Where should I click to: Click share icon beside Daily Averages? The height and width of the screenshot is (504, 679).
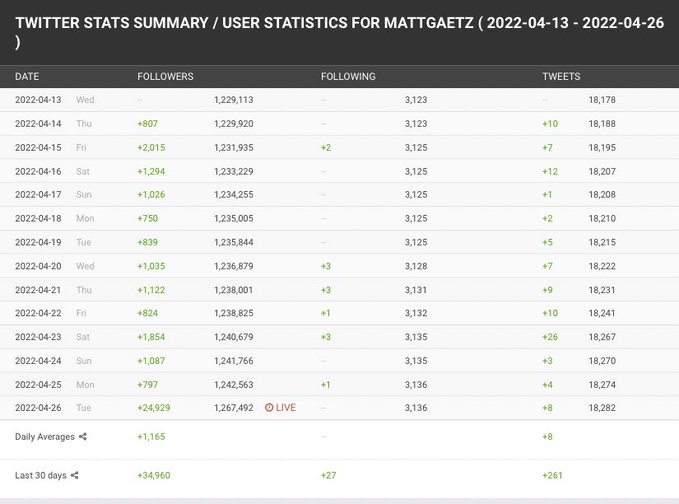click(84, 436)
